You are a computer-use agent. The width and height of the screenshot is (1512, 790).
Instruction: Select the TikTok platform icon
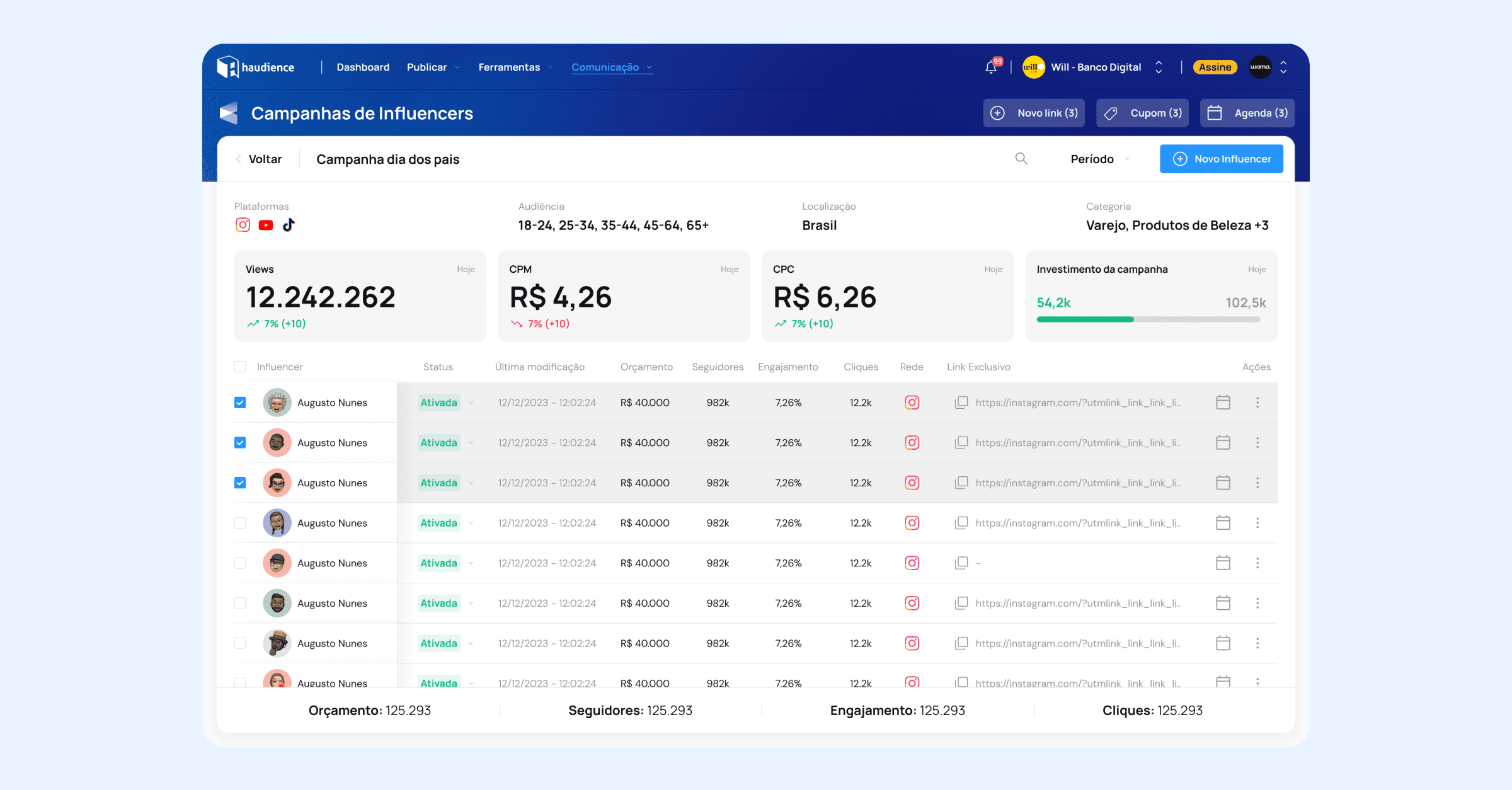(289, 225)
